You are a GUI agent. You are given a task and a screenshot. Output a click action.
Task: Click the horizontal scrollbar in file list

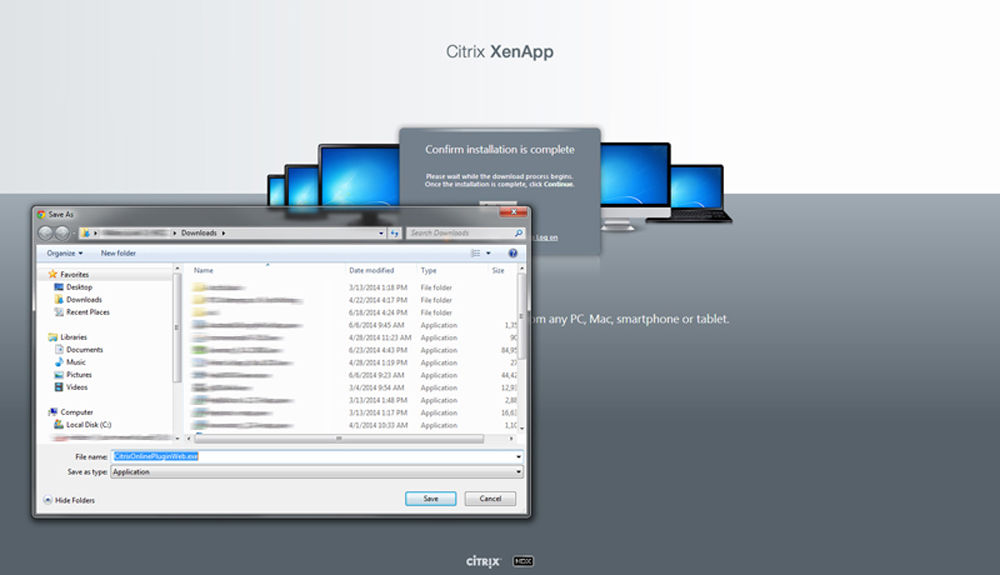(338, 438)
